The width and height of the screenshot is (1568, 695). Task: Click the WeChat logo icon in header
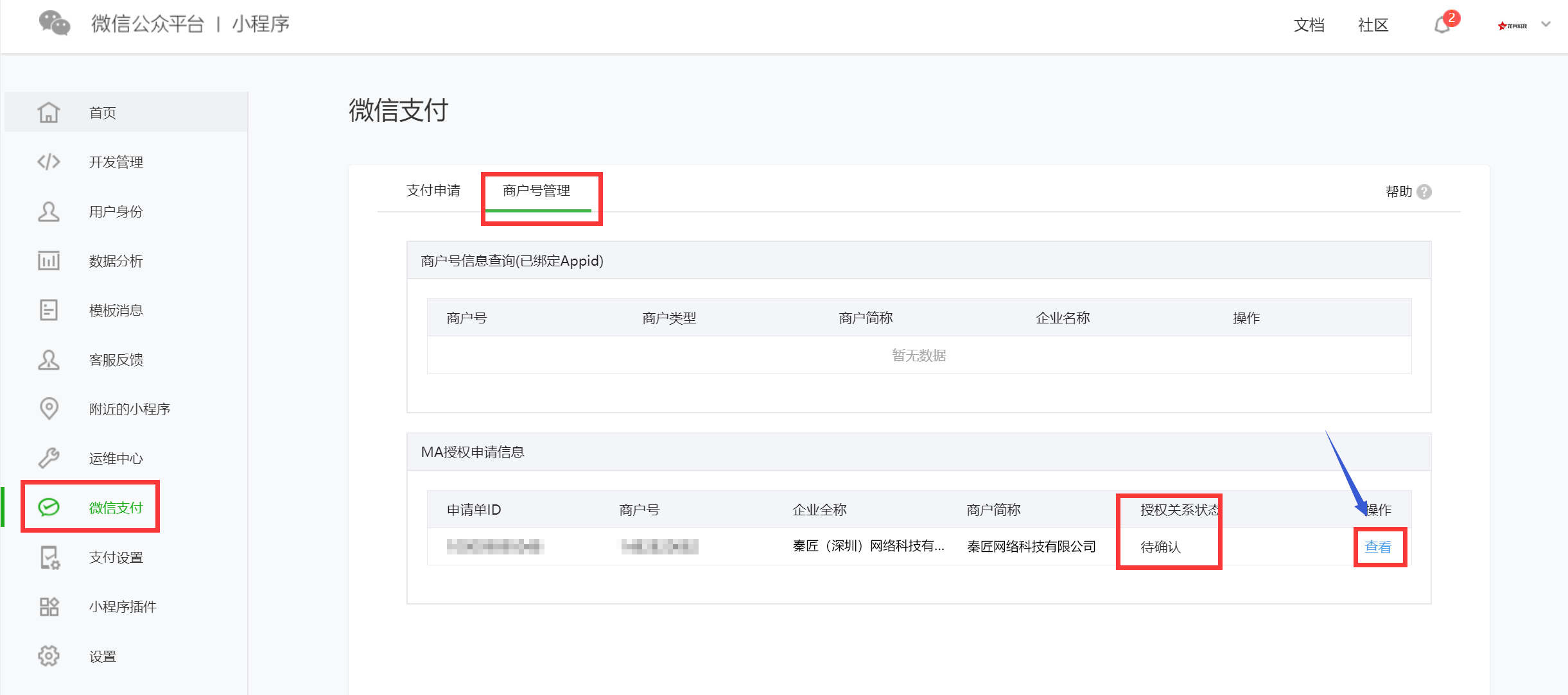click(x=55, y=24)
